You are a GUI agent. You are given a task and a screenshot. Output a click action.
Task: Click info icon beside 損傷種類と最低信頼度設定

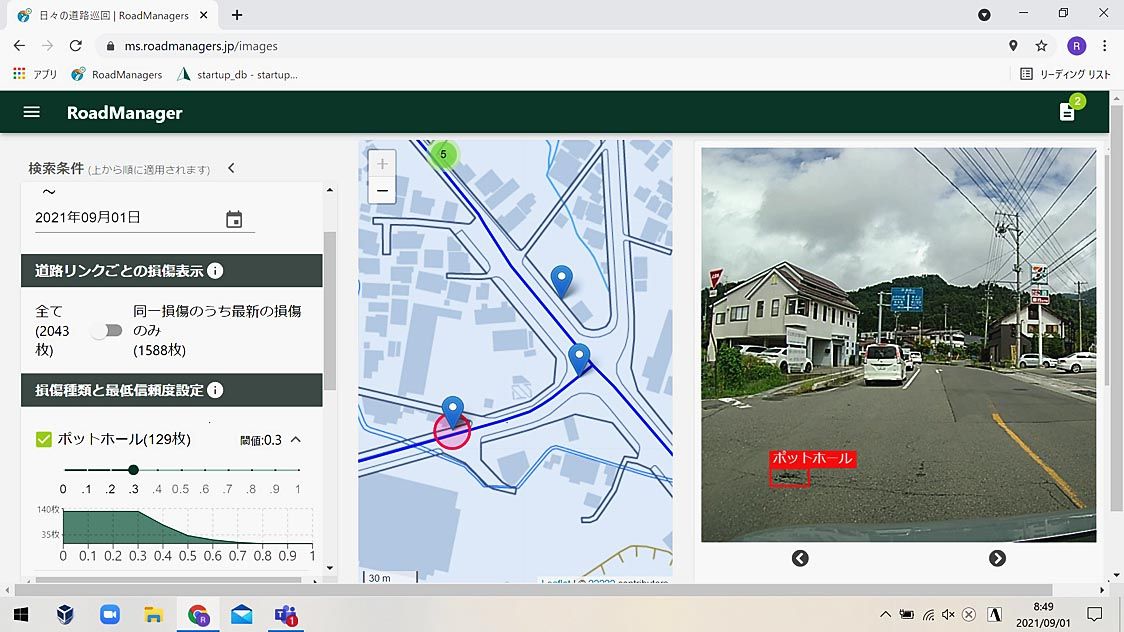coord(215,391)
